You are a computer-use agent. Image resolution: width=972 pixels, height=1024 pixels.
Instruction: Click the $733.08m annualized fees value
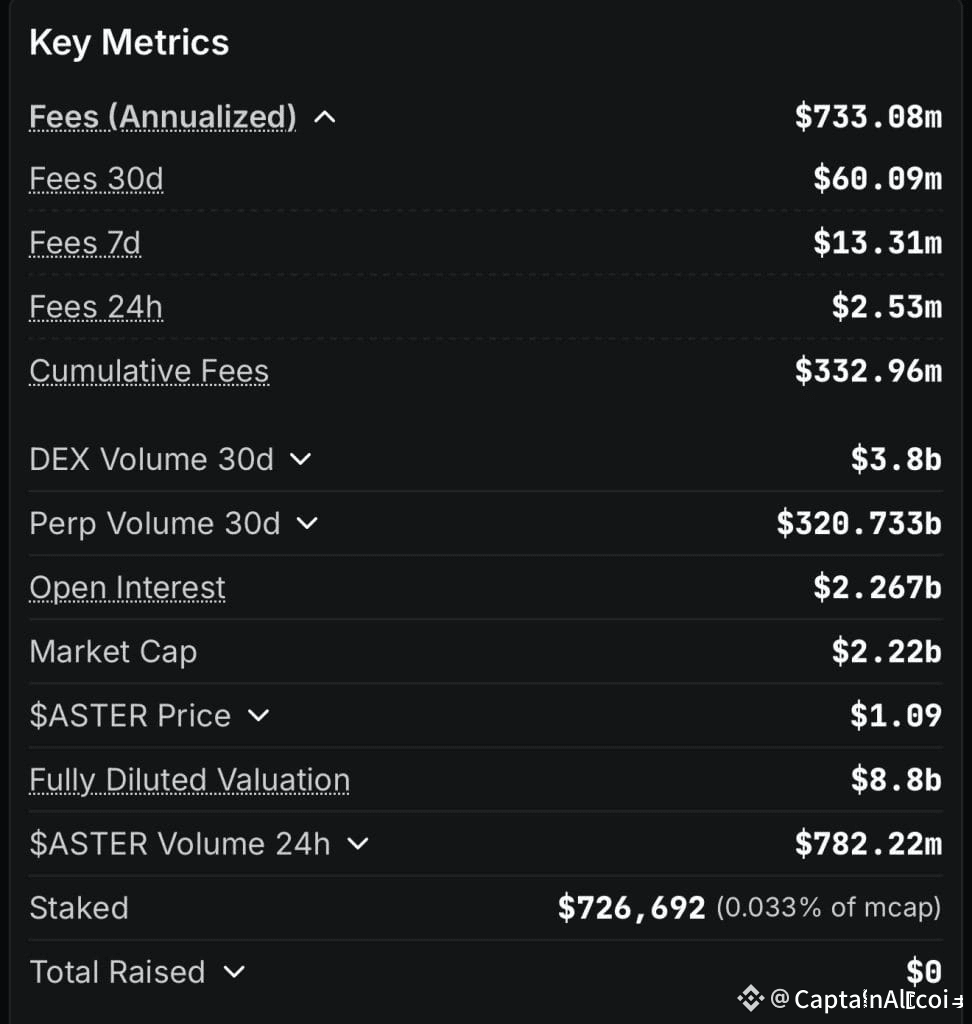pos(868,117)
